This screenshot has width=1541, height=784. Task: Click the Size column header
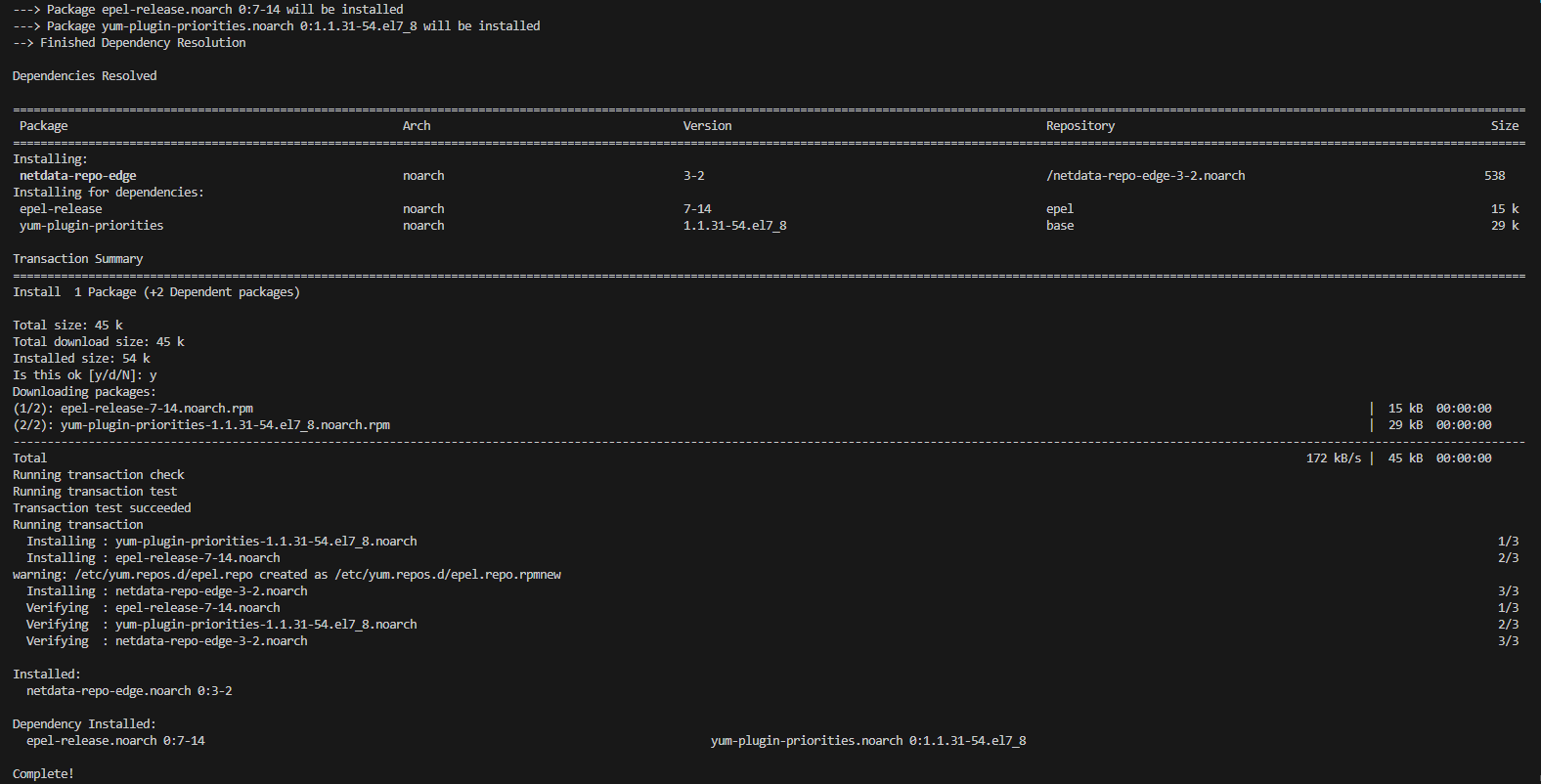click(1504, 126)
